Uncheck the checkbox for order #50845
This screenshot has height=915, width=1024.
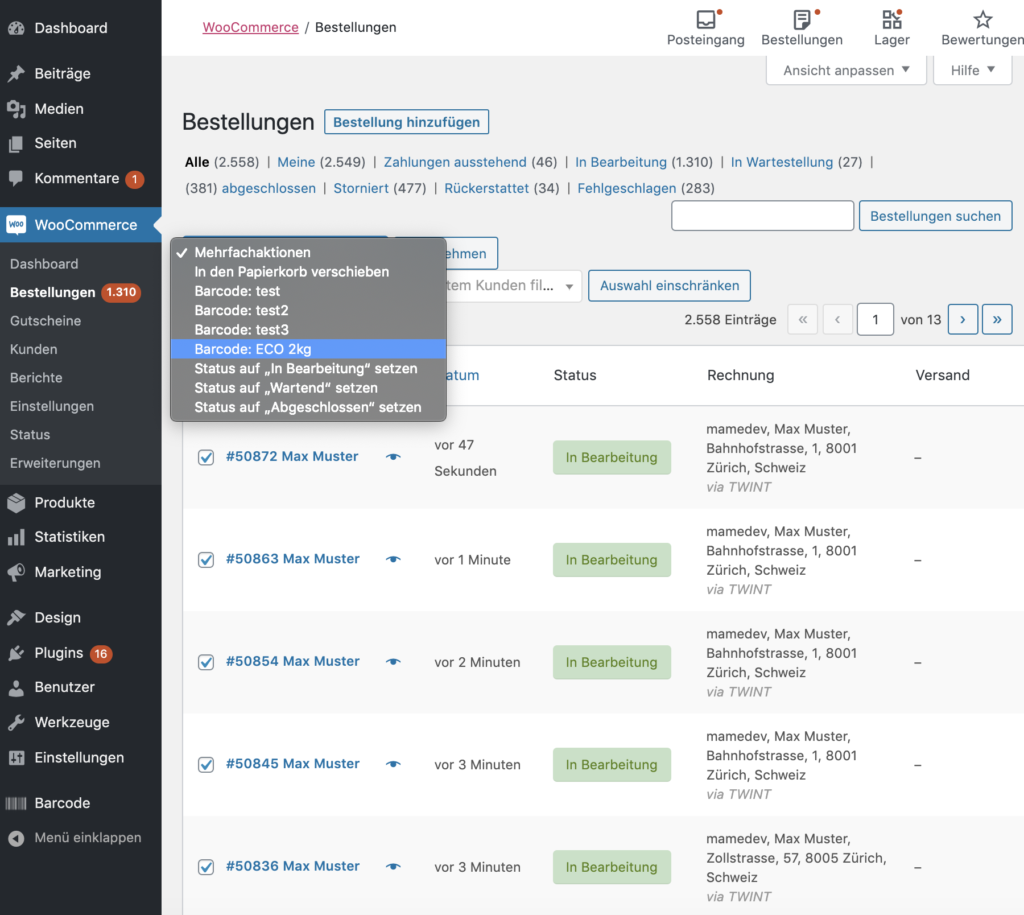(x=206, y=764)
